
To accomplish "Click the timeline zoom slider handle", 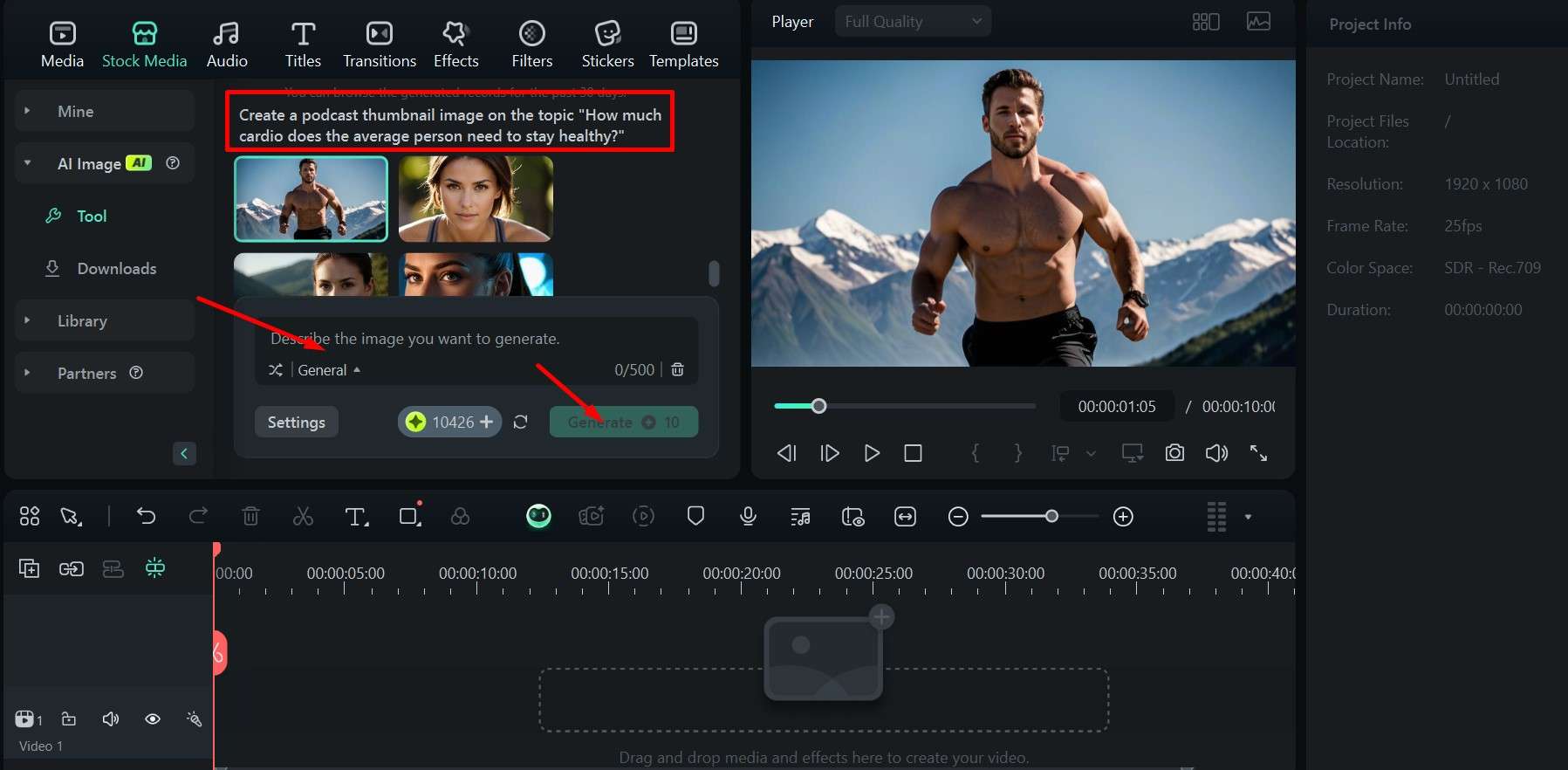I will (x=1051, y=517).
